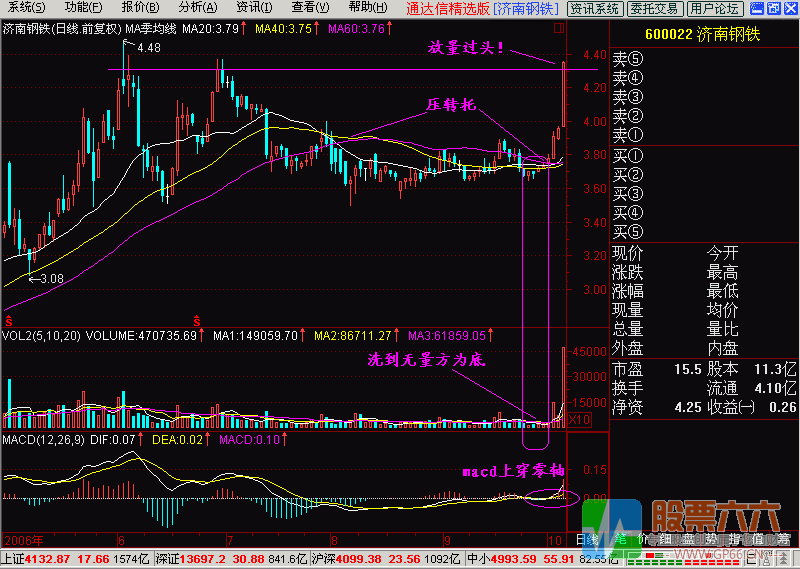This screenshot has height=569, width=800.
Task: Click the red split-panel icon on the chart's right edge
Action: click(559, 28)
